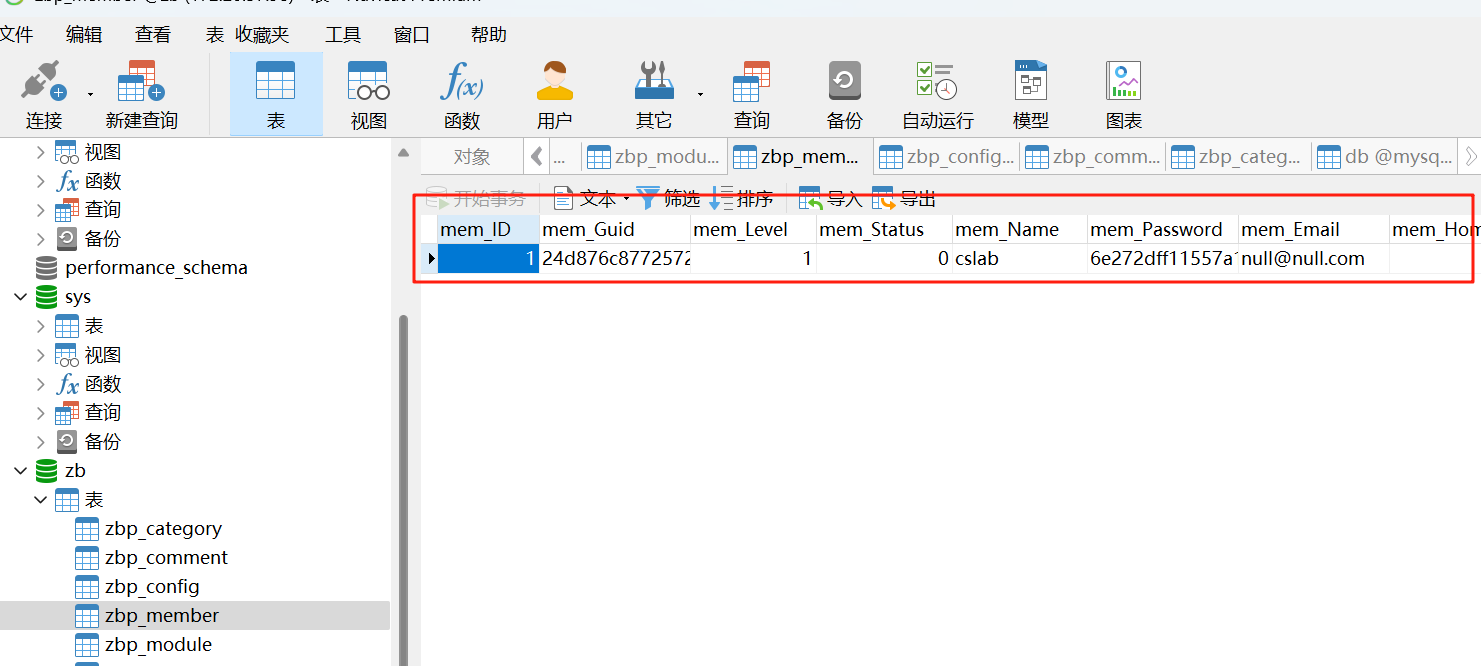Open the 图表 toolbar button
The width and height of the screenshot is (1481, 666).
coord(1124,95)
